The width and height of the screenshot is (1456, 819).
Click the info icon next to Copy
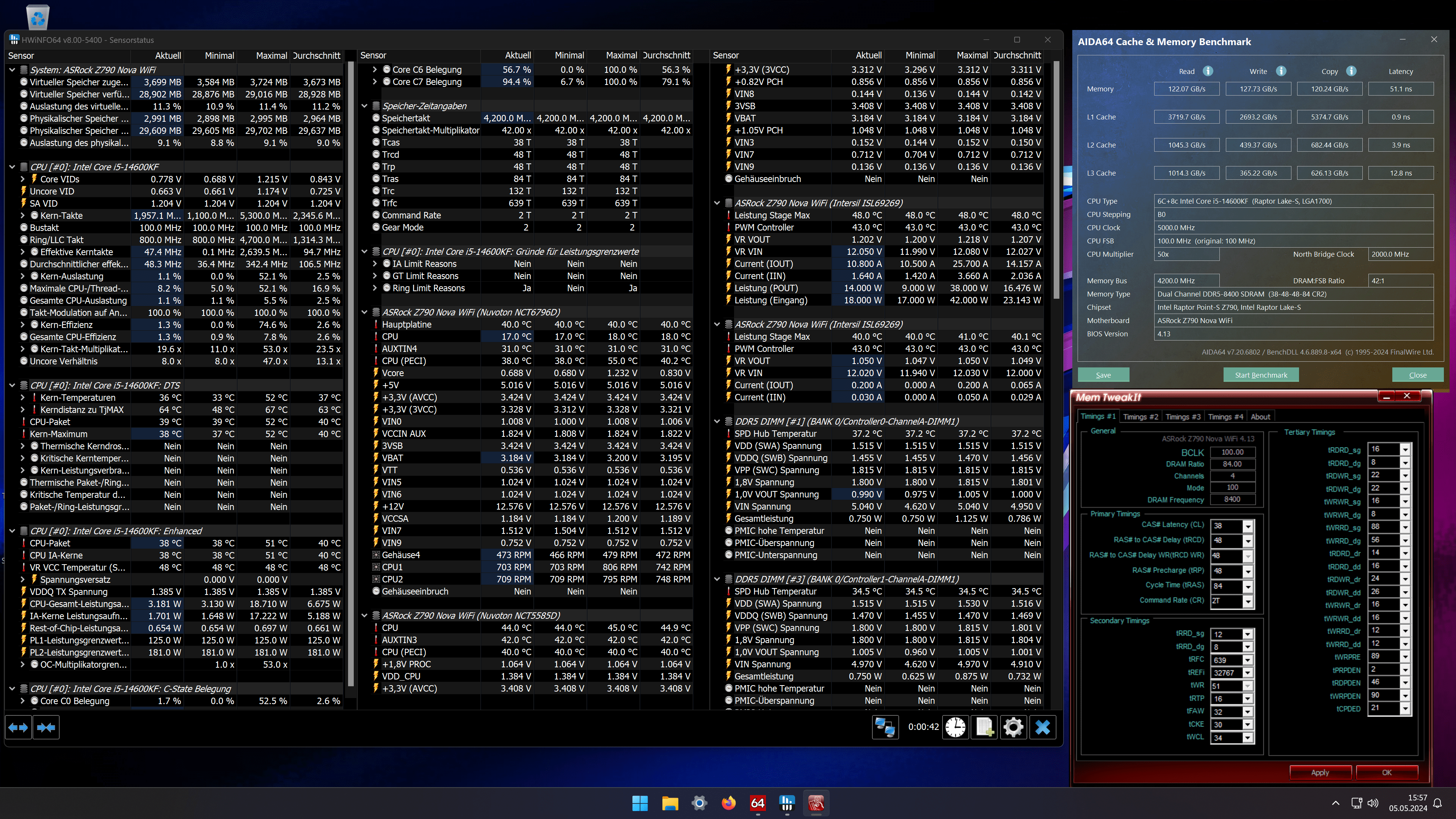pyautogui.click(x=1351, y=71)
